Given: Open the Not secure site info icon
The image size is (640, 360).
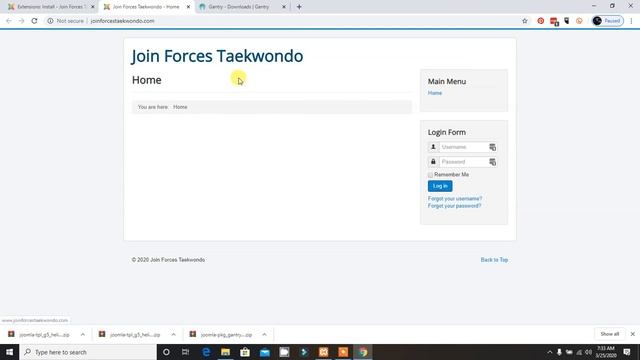Looking at the screenshot, I should [50, 21].
